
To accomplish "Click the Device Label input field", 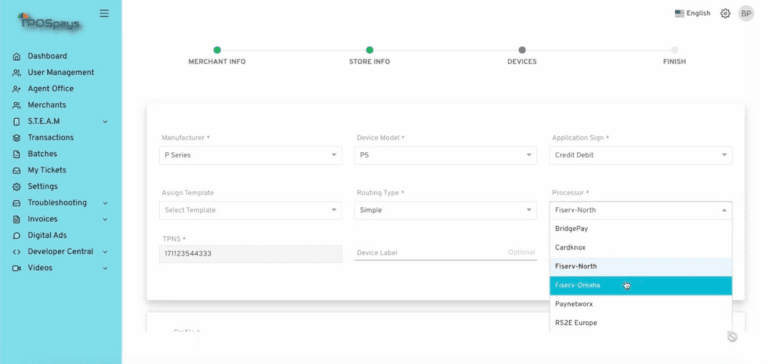I will 445,252.
